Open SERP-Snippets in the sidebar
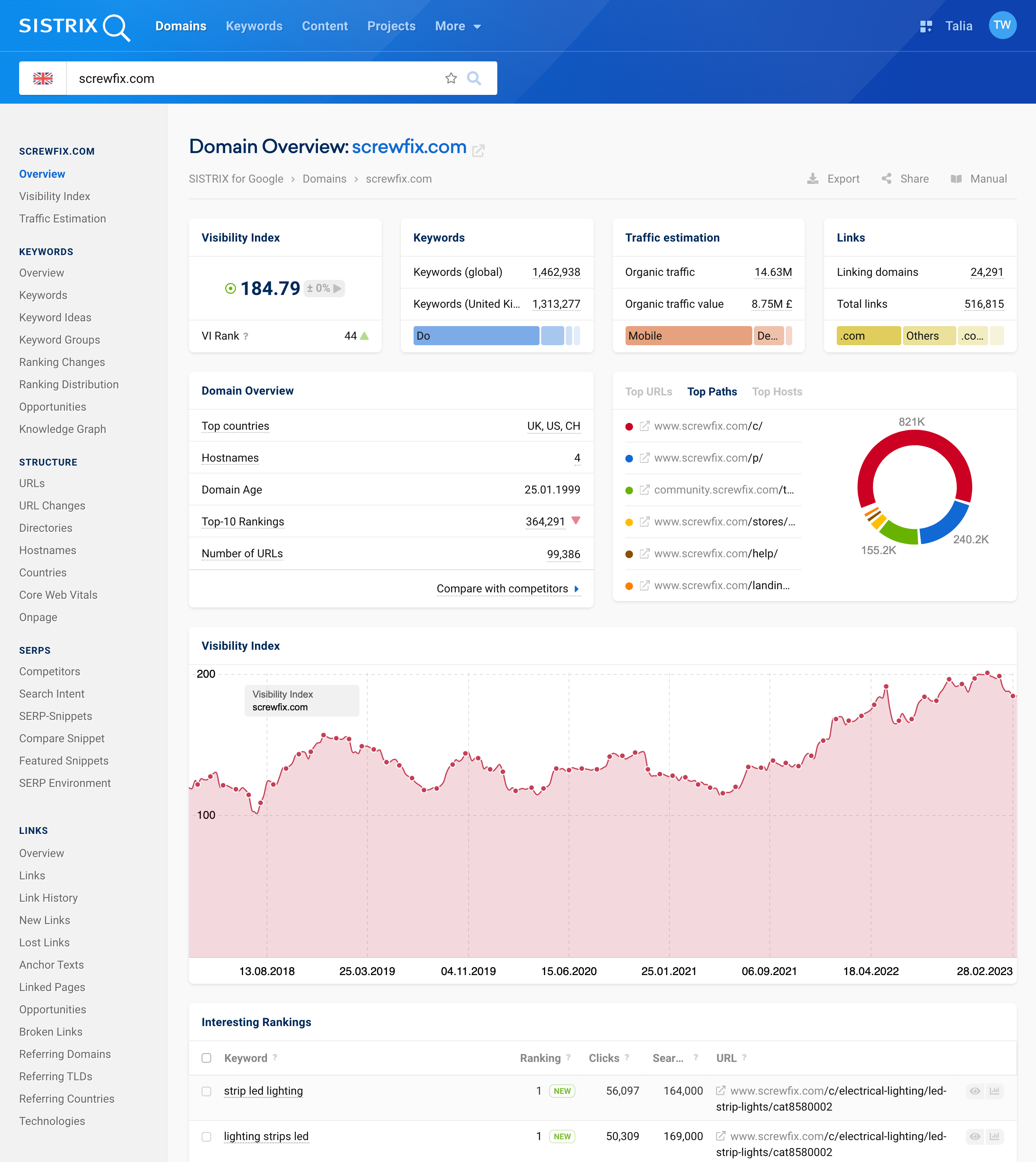Image resolution: width=1036 pixels, height=1162 pixels. (56, 716)
